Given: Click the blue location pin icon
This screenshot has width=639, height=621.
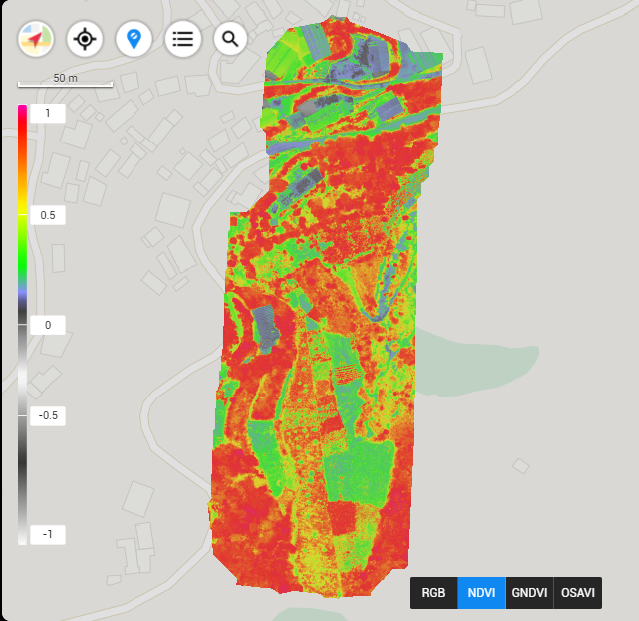Looking at the screenshot, I should point(134,39).
